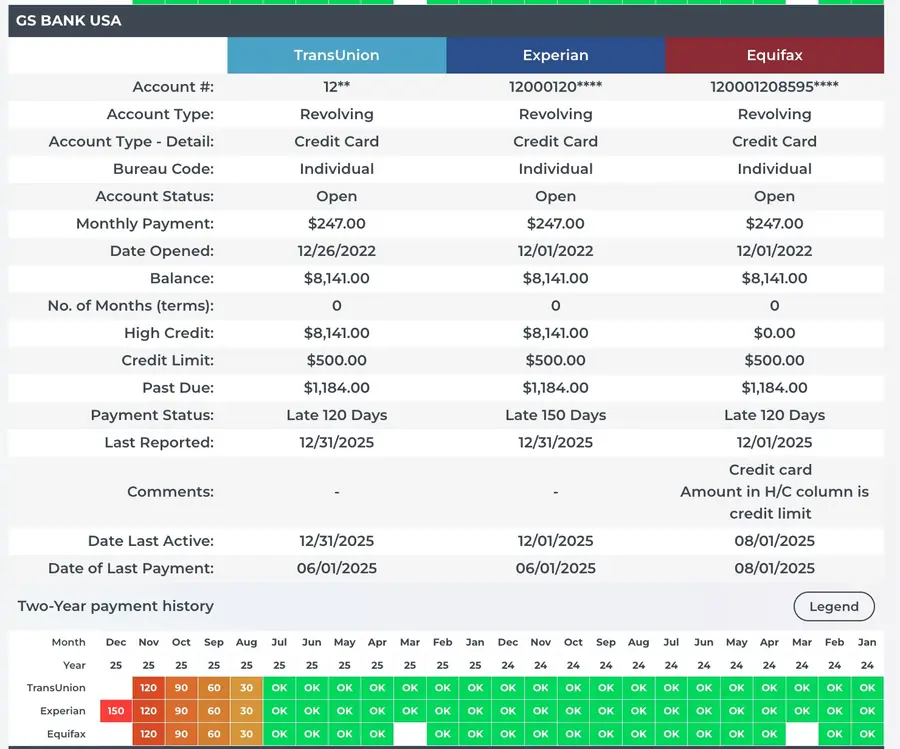Click the TransUnion Date of Last Payment 06/01/2025
This screenshot has width=900, height=749.
[336, 568]
